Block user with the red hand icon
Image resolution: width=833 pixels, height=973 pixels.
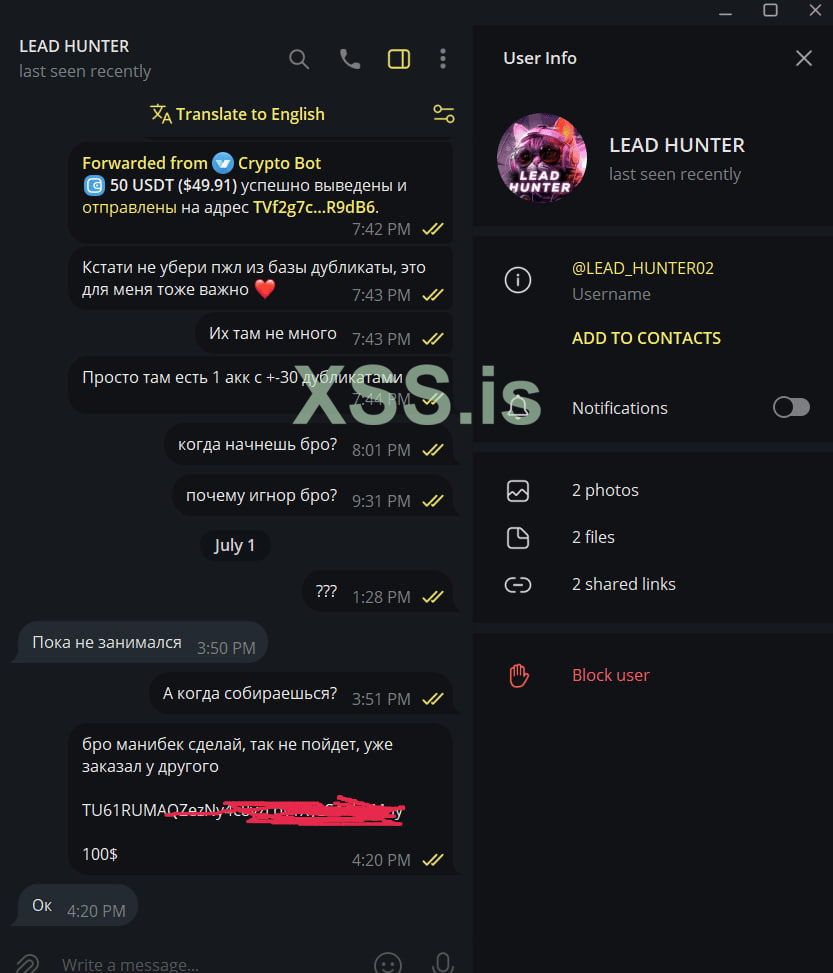652,675
